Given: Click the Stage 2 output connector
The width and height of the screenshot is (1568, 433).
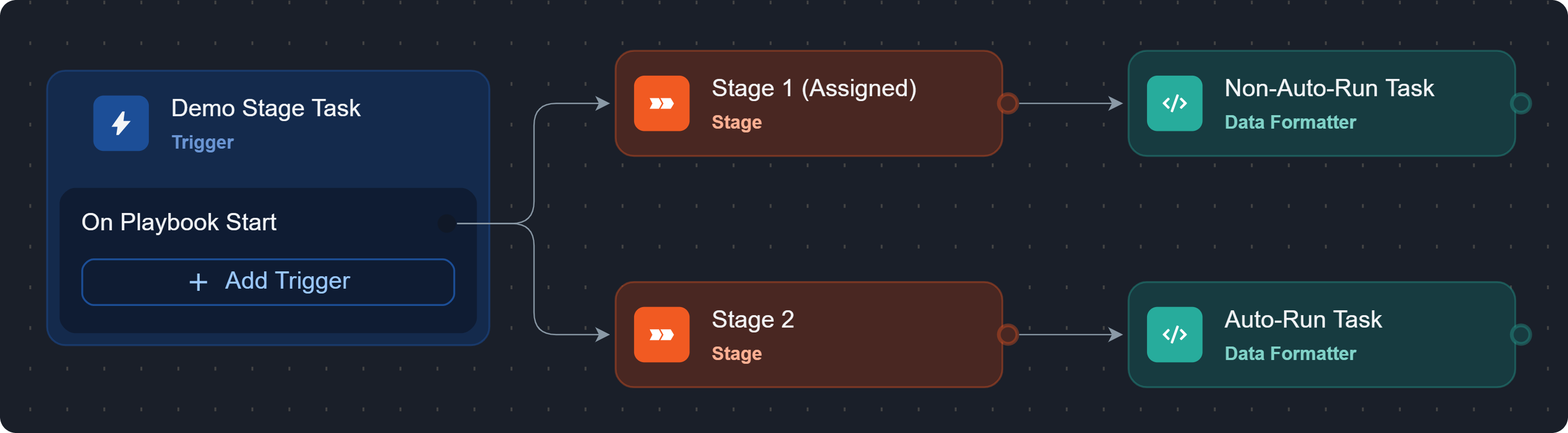Looking at the screenshot, I should point(1007,335).
